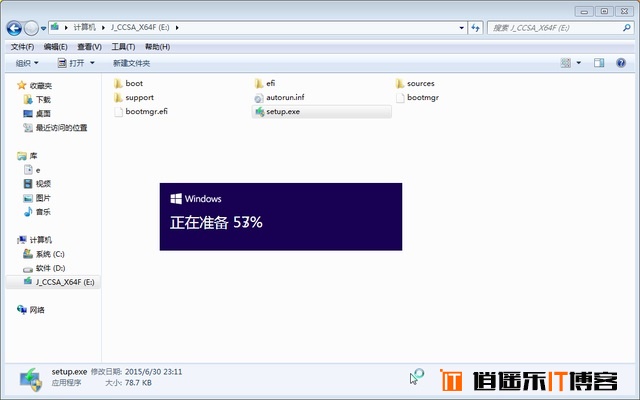The image size is (640, 400).
Task: Go back with the Back arrow button
Action: 14,28
